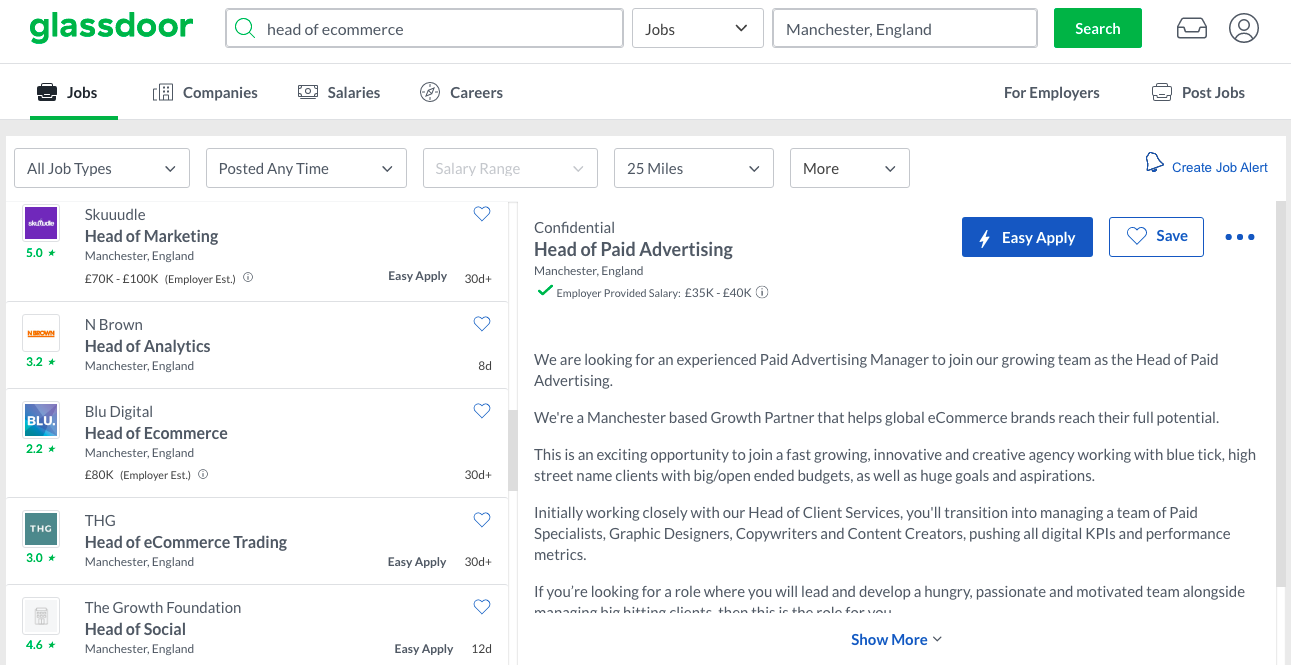Click the salary info icon beside £35K - £40K
1291x665 pixels.
(x=762, y=293)
